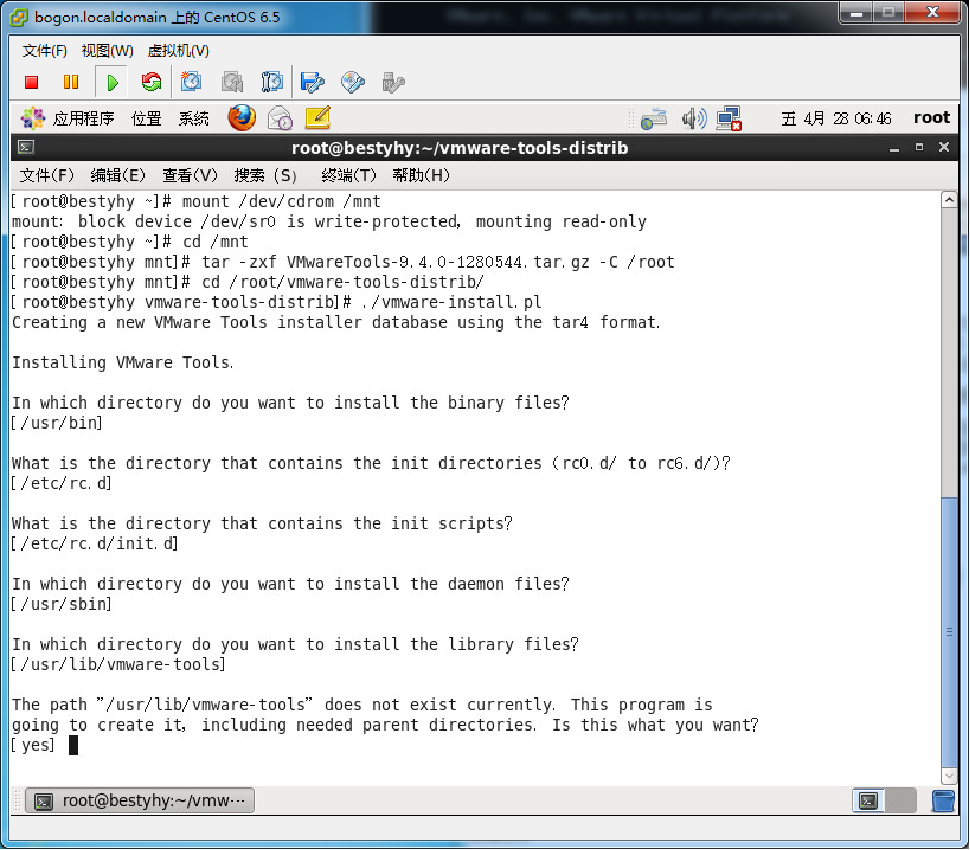Click '[/usr/sbin]' default path text
Screen dimensions: 970x850
61,604
